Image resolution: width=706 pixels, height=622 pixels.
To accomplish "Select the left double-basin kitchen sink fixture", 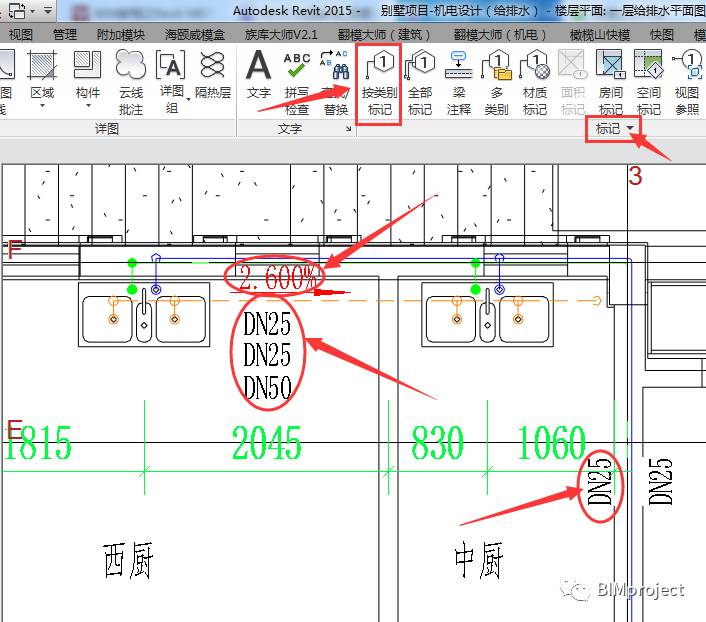I will pos(144,314).
